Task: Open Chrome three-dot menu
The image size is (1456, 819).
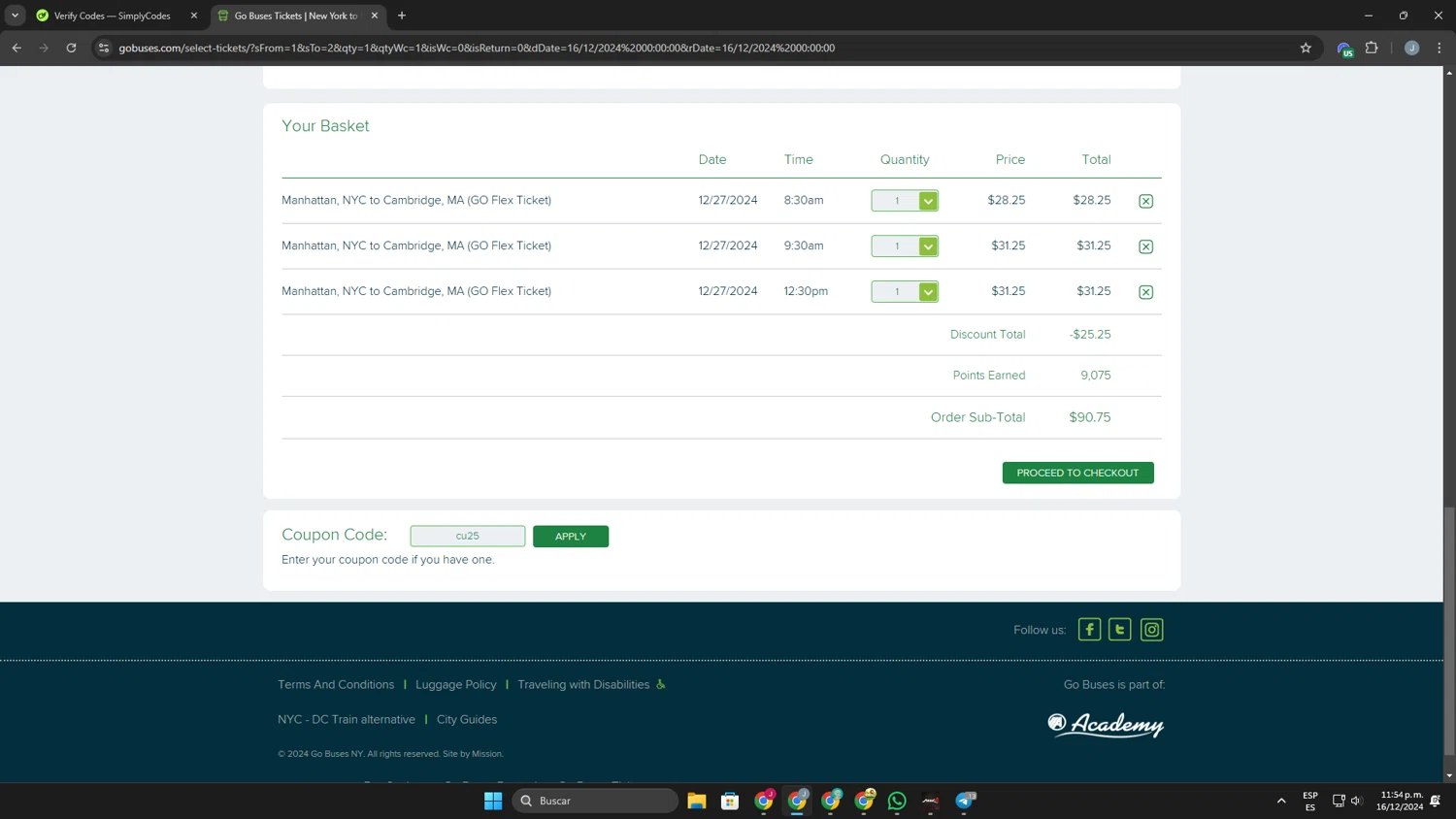Action: pos(1439,48)
